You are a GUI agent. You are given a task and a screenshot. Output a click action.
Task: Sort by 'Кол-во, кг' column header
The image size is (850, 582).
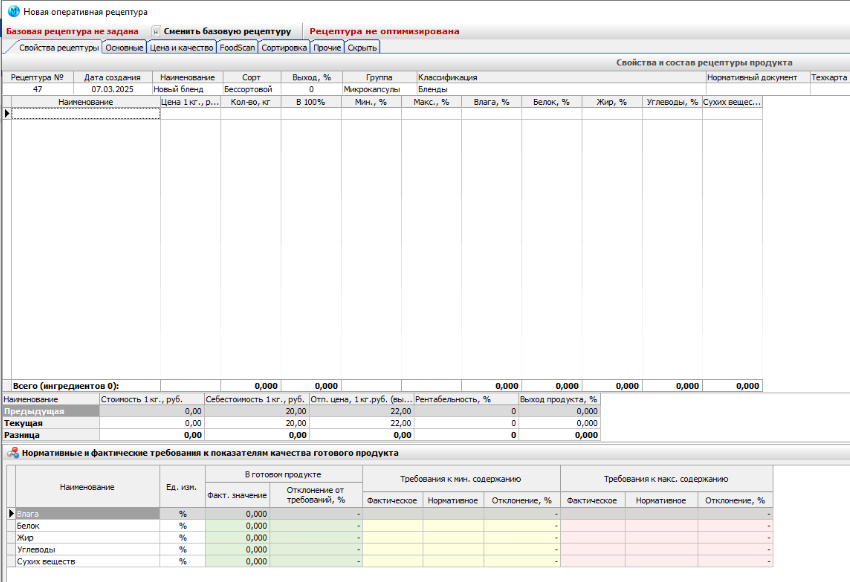pyautogui.click(x=250, y=102)
